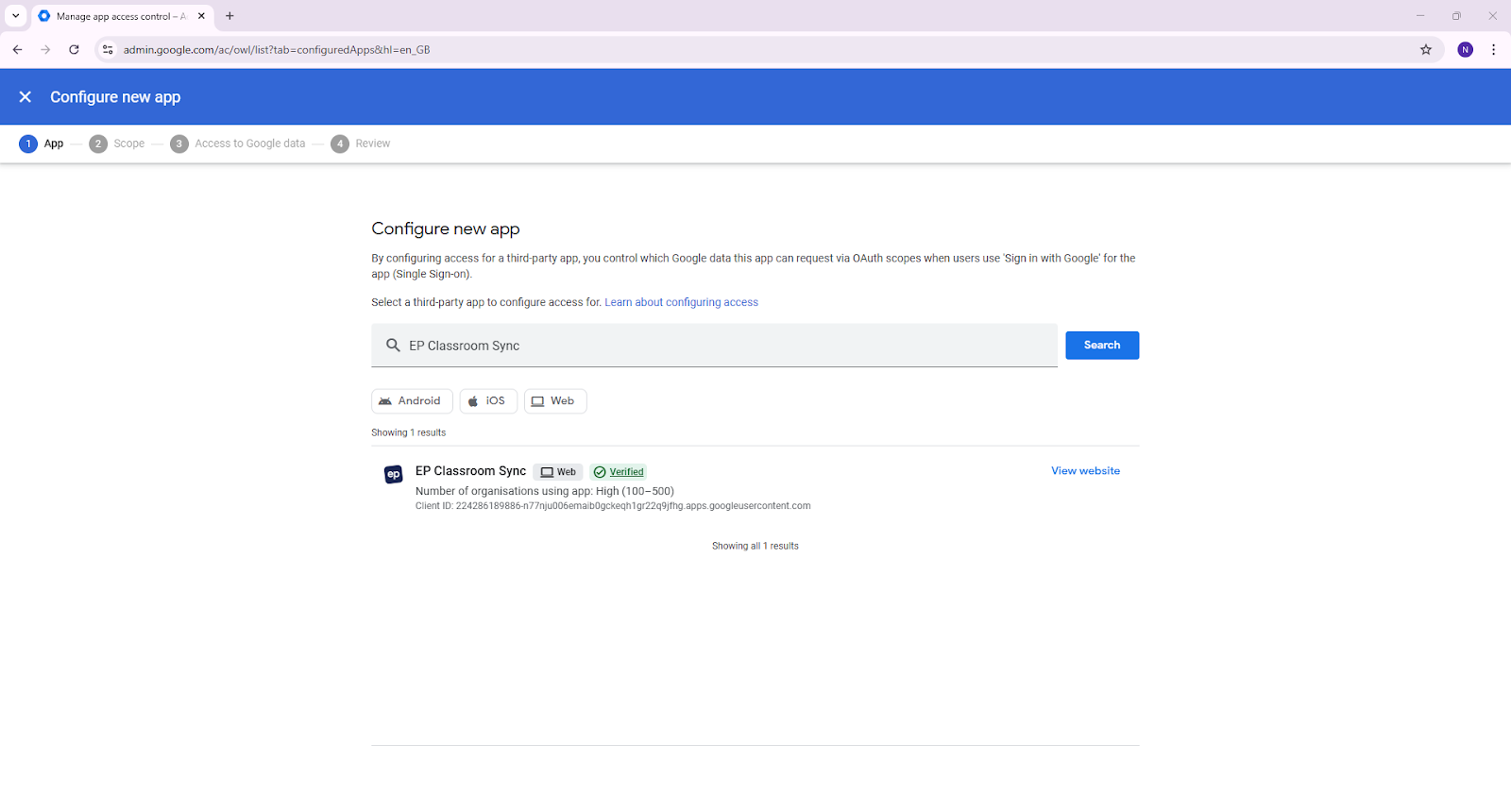Click the blue Search button
The width and height of the screenshot is (1511, 812).
tap(1102, 346)
